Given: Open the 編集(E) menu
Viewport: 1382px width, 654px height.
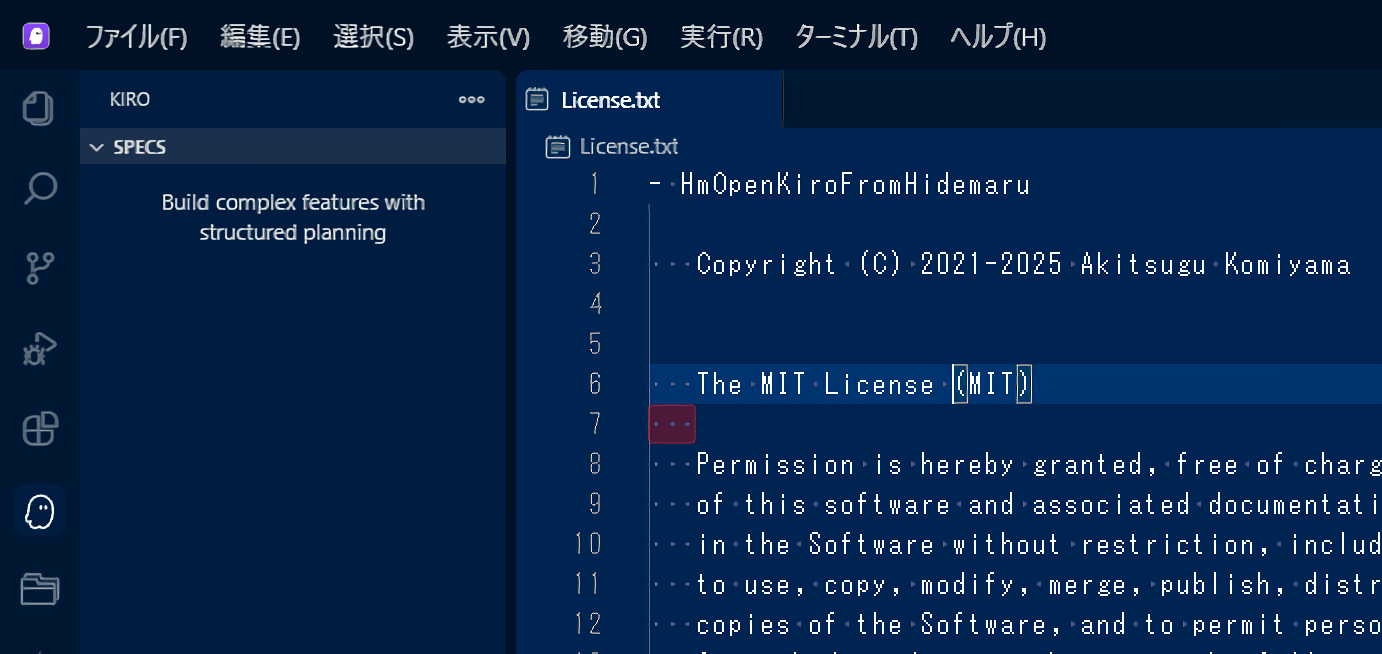Looking at the screenshot, I should point(260,38).
